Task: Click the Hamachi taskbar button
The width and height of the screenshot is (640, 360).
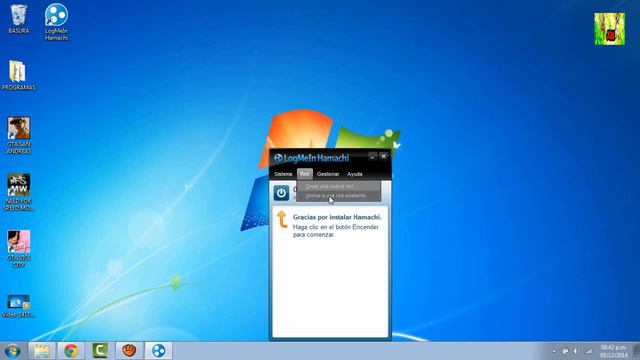Action: click(x=159, y=351)
